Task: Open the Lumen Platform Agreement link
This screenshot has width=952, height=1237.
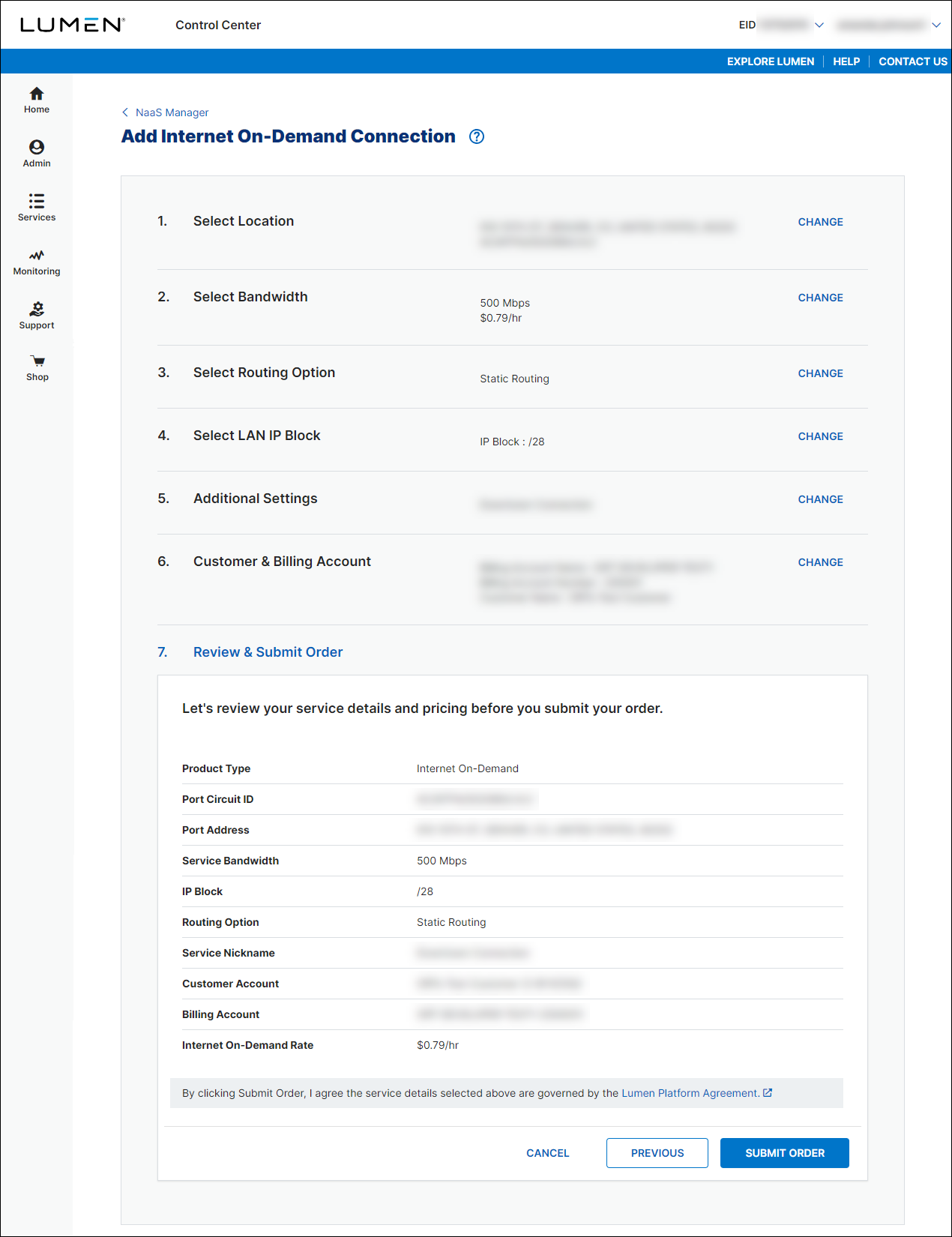Action: [x=690, y=1093]
